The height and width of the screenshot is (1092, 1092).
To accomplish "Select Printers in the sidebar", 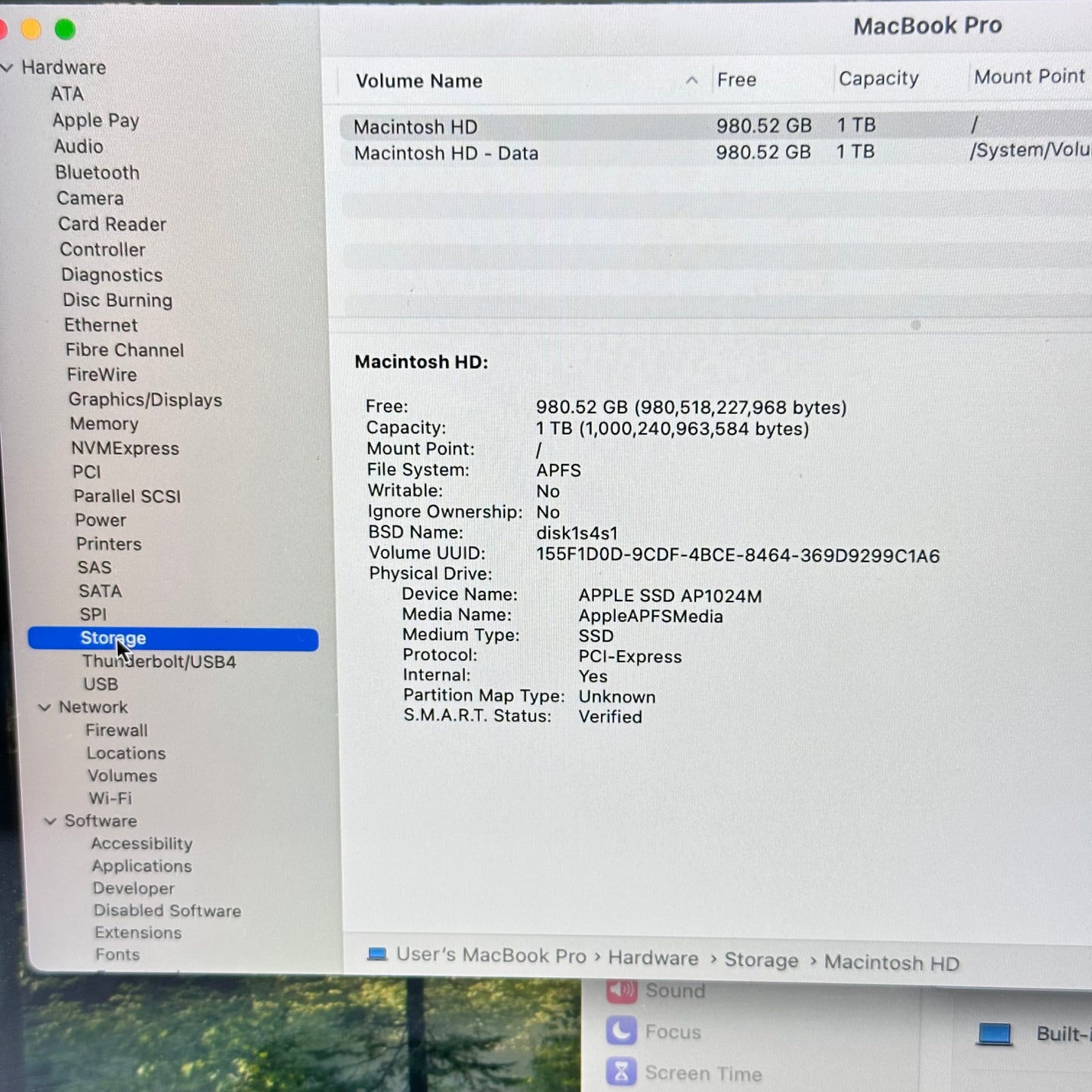I will tap(109, 544).
